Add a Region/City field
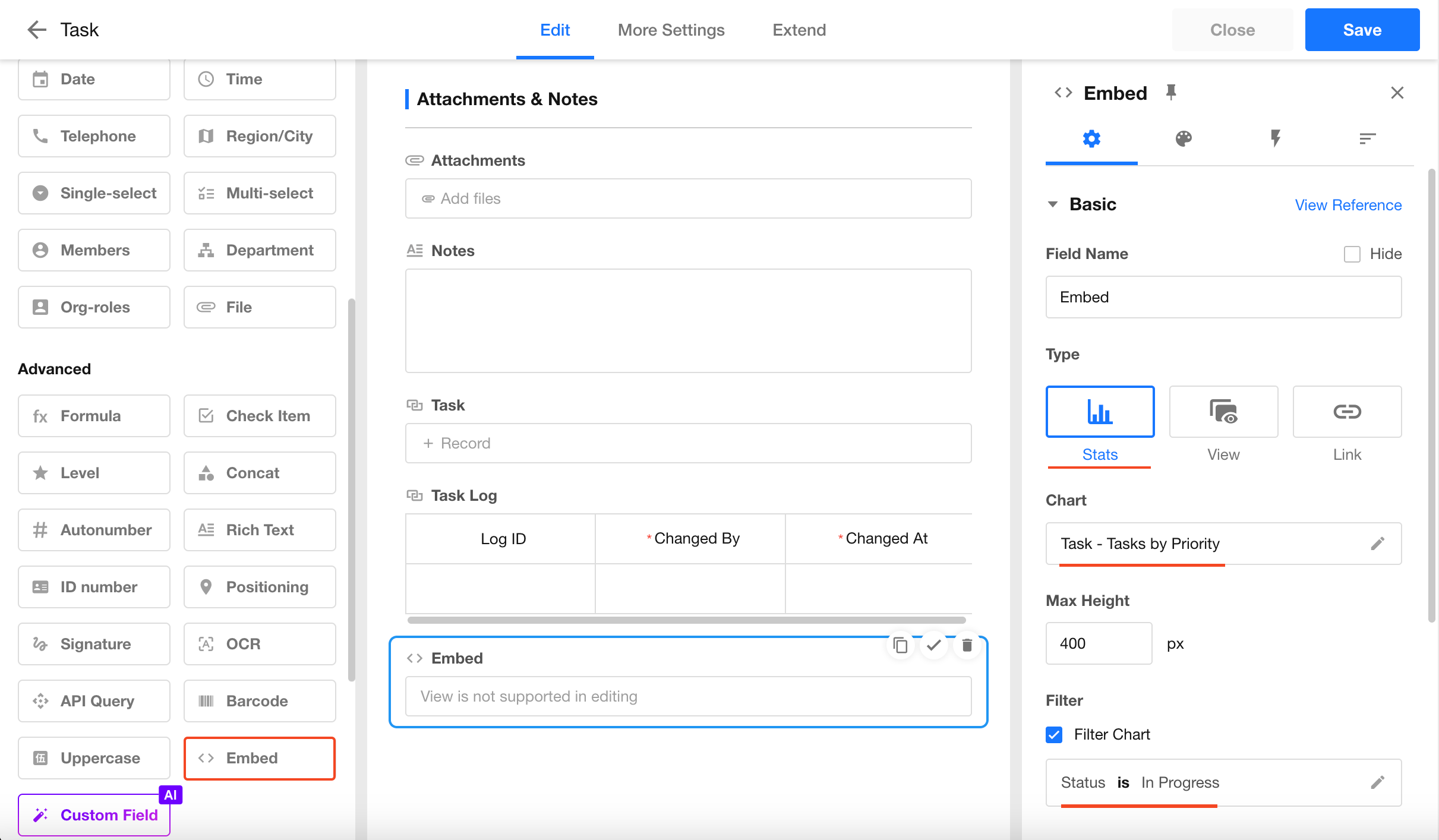 (x=260, y=136)
